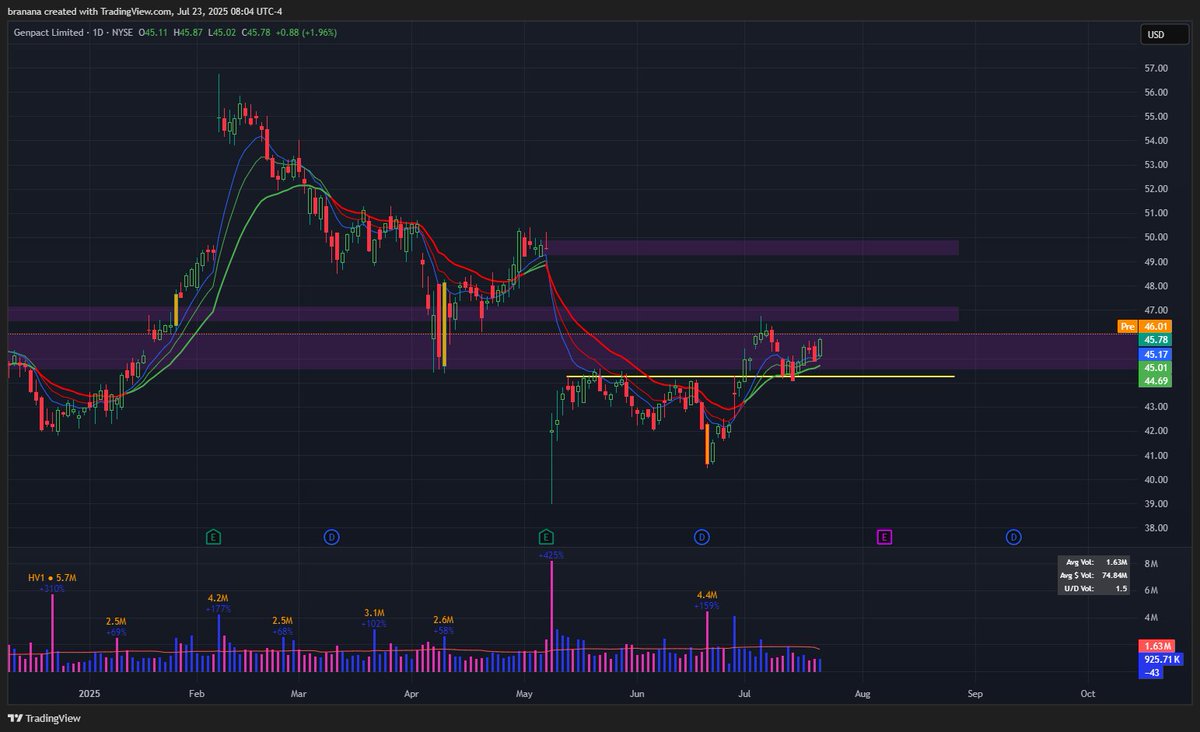Click the 2.6M volume annotation
The width and height of the screenshot is (1200, 732).
(443, 620)
